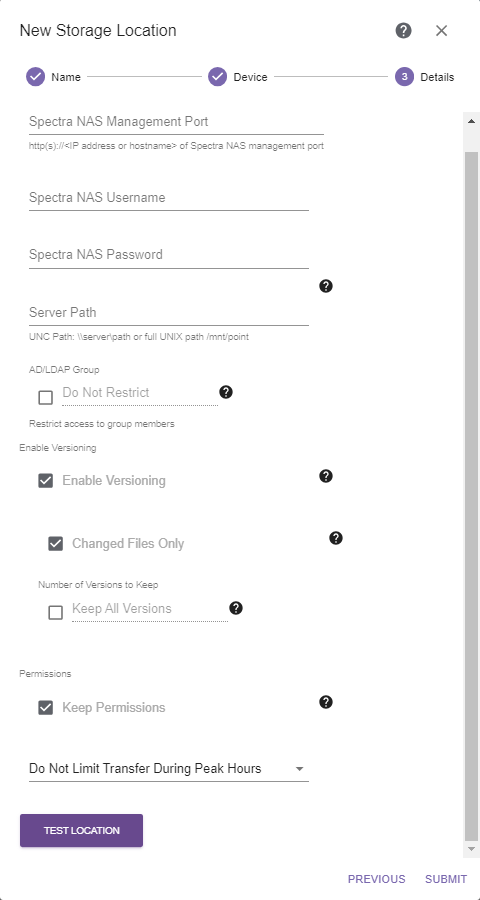Open the Peak Hours transfer limit dropdown
This screenshot has width=480, height=900.
click(169, 769)
